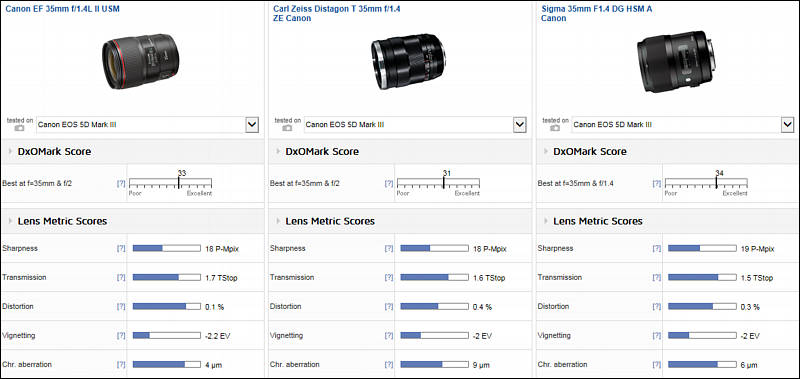Screen dimensions: 800x379
Task: Click the '-2.2 EV' vignetting value
Action: (x=217, y=336)
